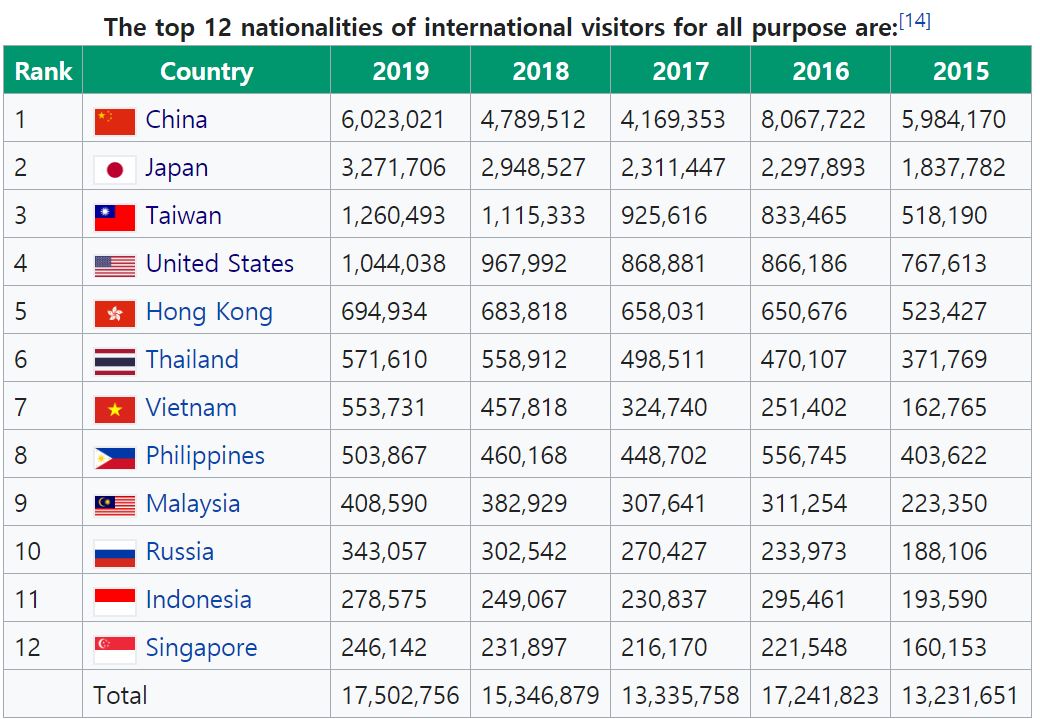1040x719 pixels.
Task: Click the Hong Kong flag icon
Action: point(114,313)
